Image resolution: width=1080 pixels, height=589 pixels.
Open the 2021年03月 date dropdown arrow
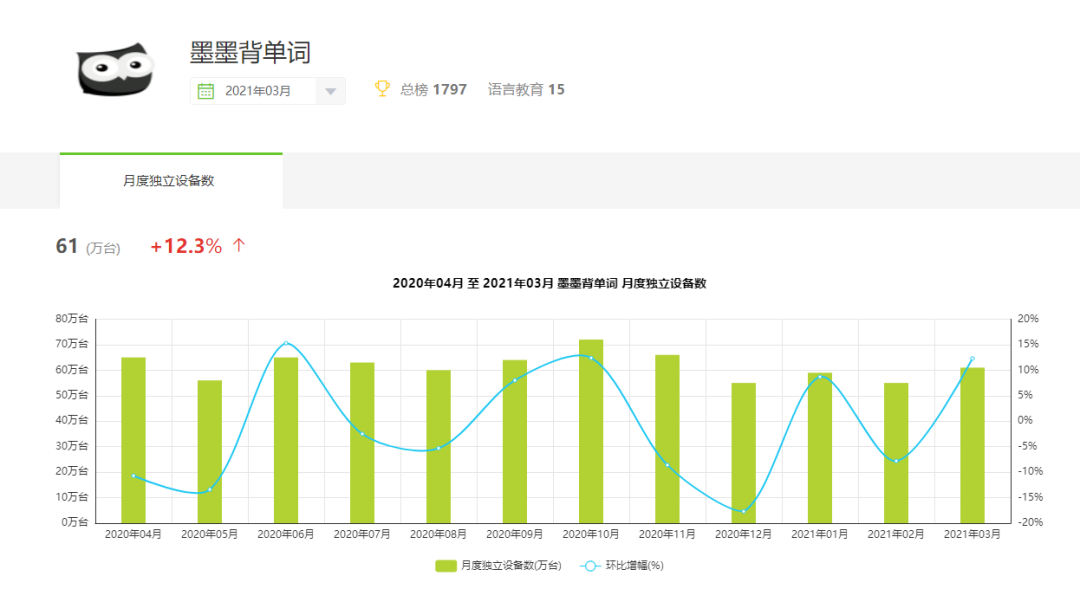pos(331,91)
